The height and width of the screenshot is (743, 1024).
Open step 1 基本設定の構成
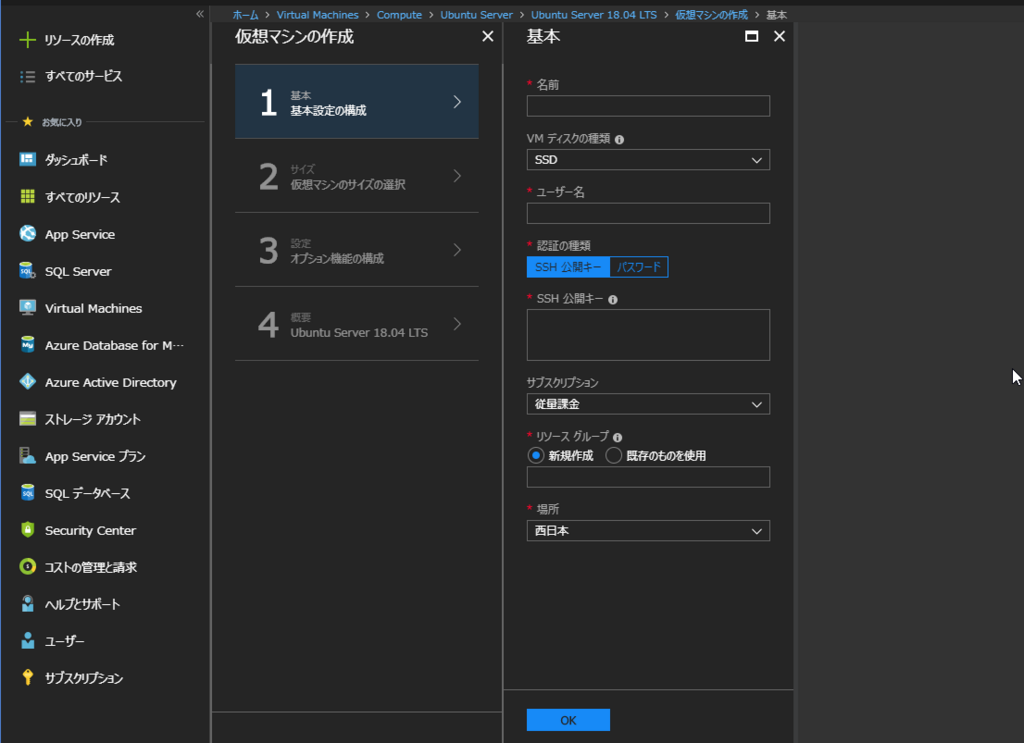pyautogui.click(x=357, y=101)
